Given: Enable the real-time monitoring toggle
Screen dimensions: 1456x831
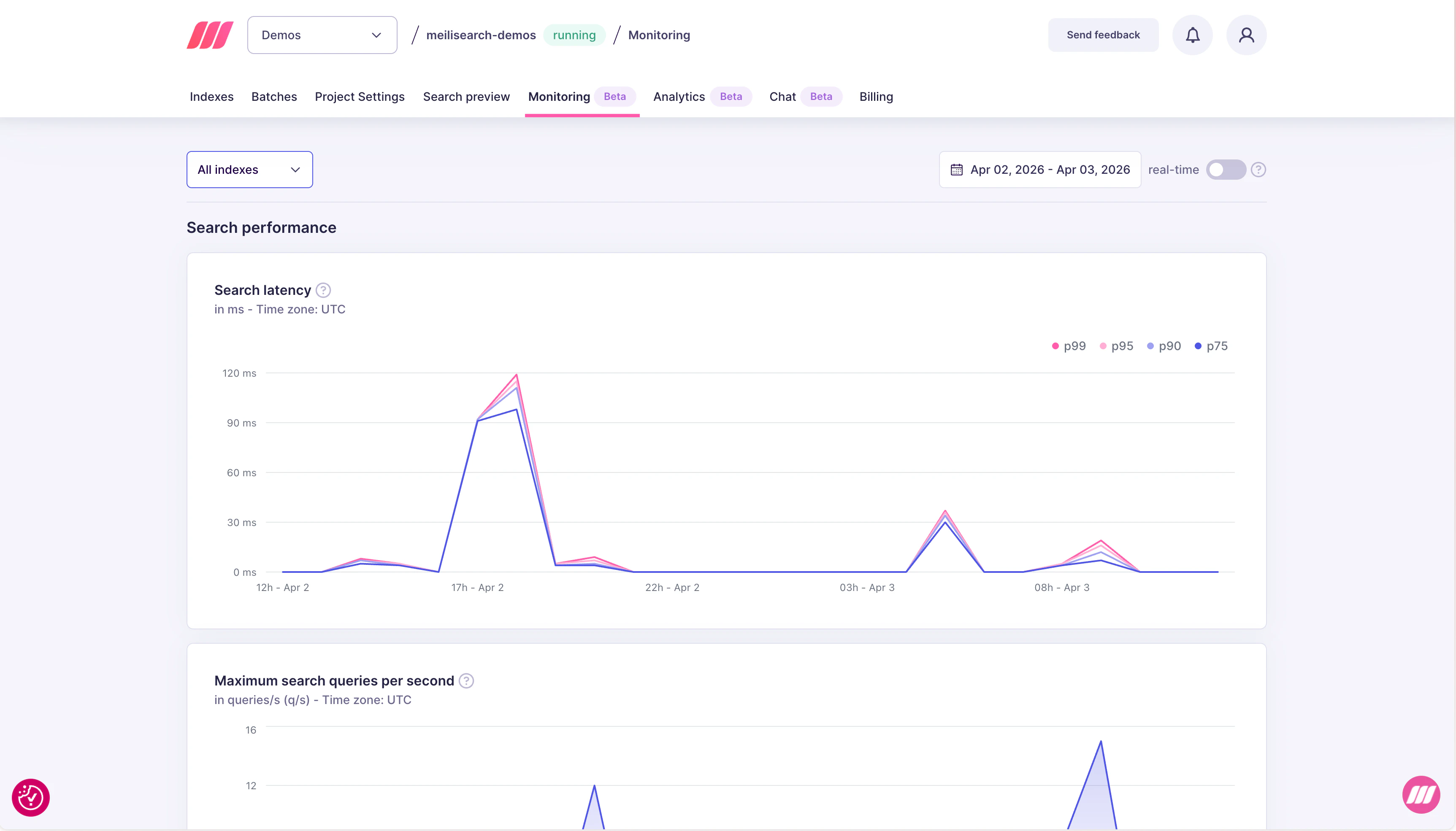Looking at the screenshot, I should coord(1226,170).
